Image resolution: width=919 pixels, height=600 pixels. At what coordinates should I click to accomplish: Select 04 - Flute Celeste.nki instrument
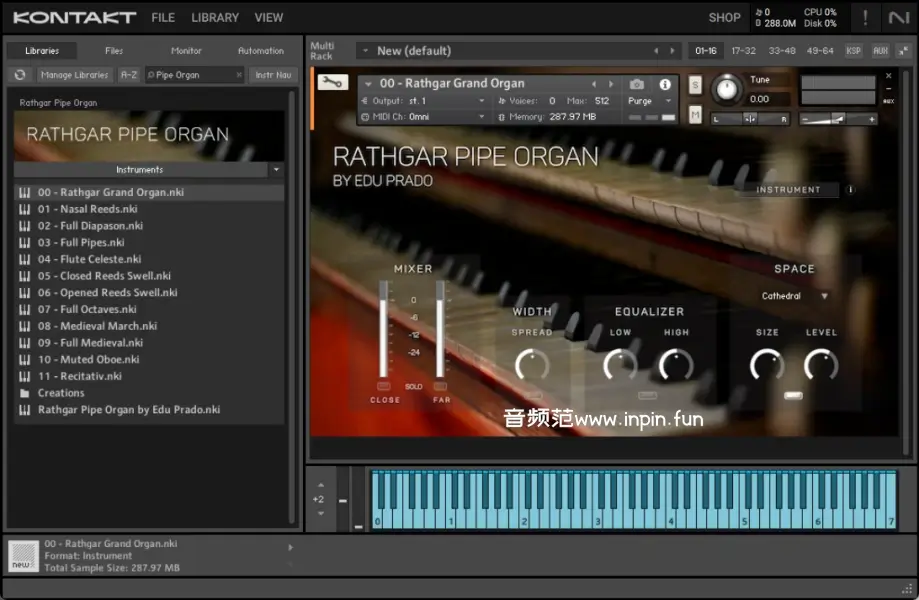coord(90,259)
